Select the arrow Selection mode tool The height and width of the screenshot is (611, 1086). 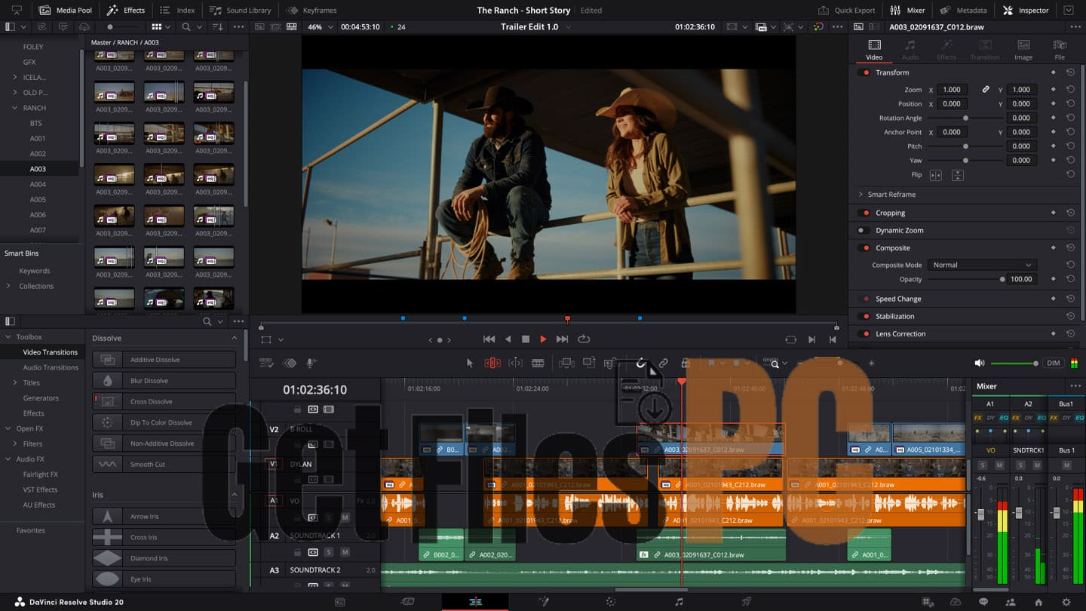[x=470, y=363]
